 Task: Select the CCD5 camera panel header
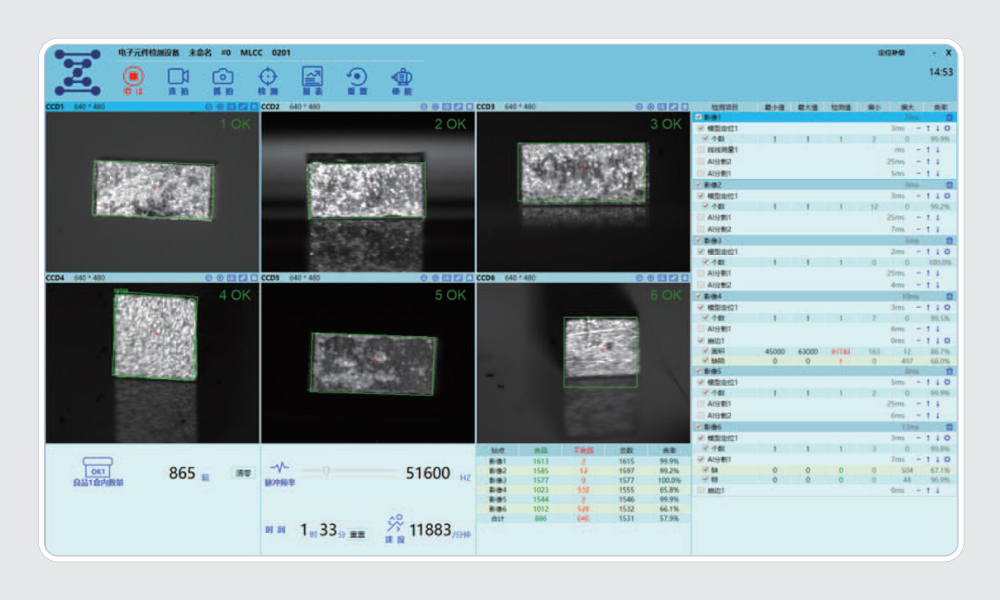point(270,277)
